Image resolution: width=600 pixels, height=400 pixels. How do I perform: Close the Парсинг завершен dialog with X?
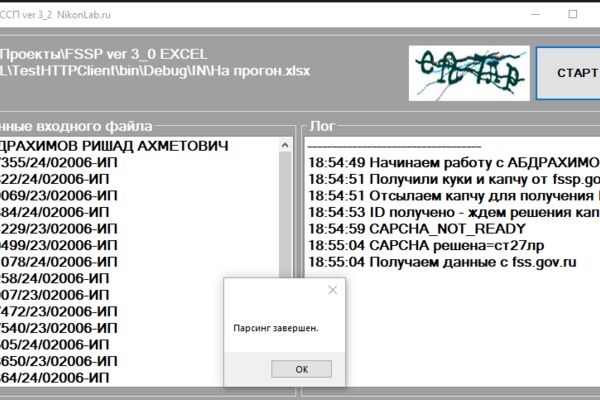[333, 290]
